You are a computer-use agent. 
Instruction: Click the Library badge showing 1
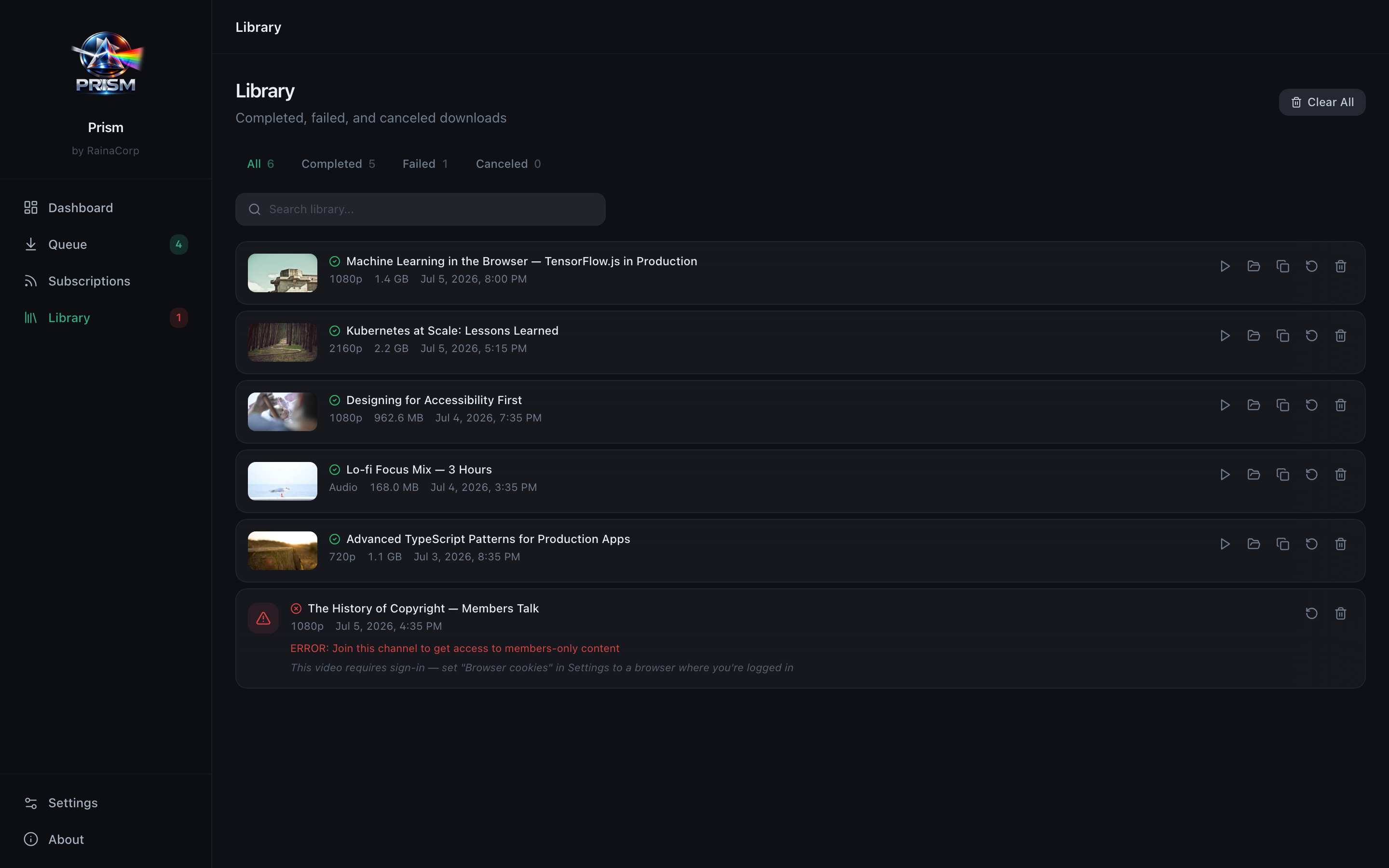click(178, 318)
